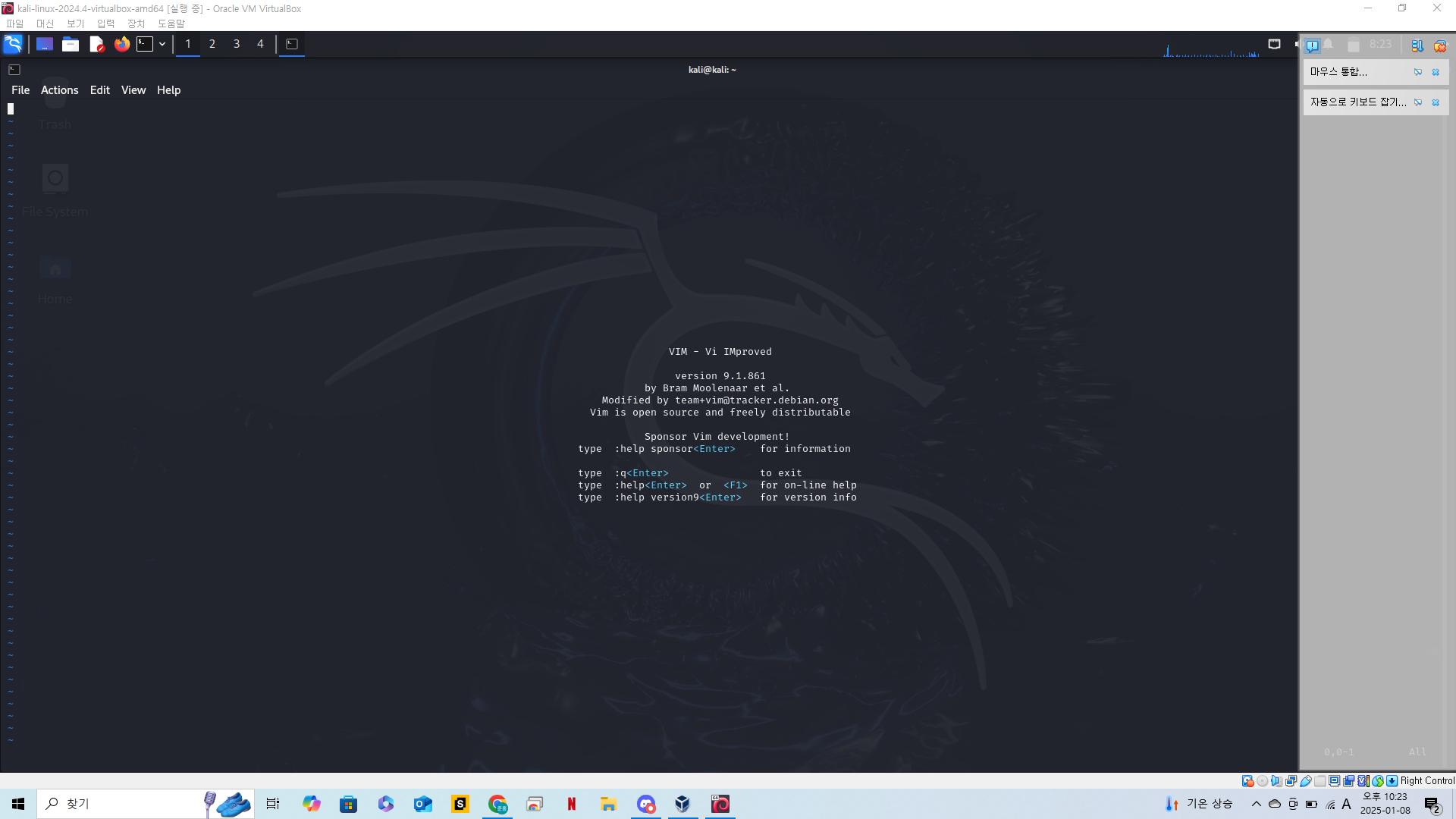Show hidden Windows tray icons chevron
The image size is (1456, 819).
click(1256, 804)
